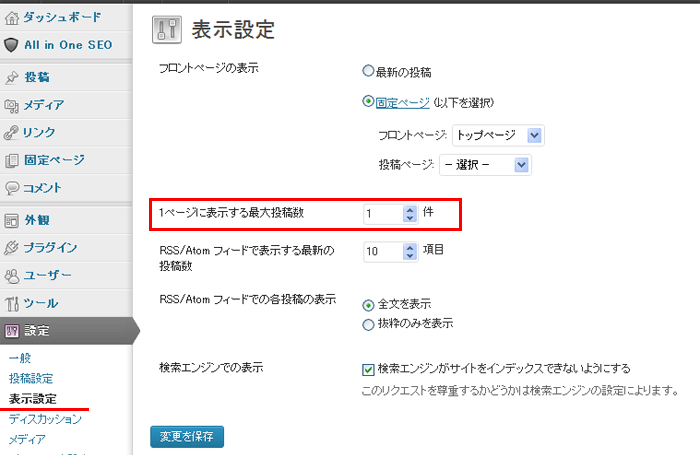Click the RSS feed item count field
The width and height of the screenshot is (700, 455).
tap(382, 252)
